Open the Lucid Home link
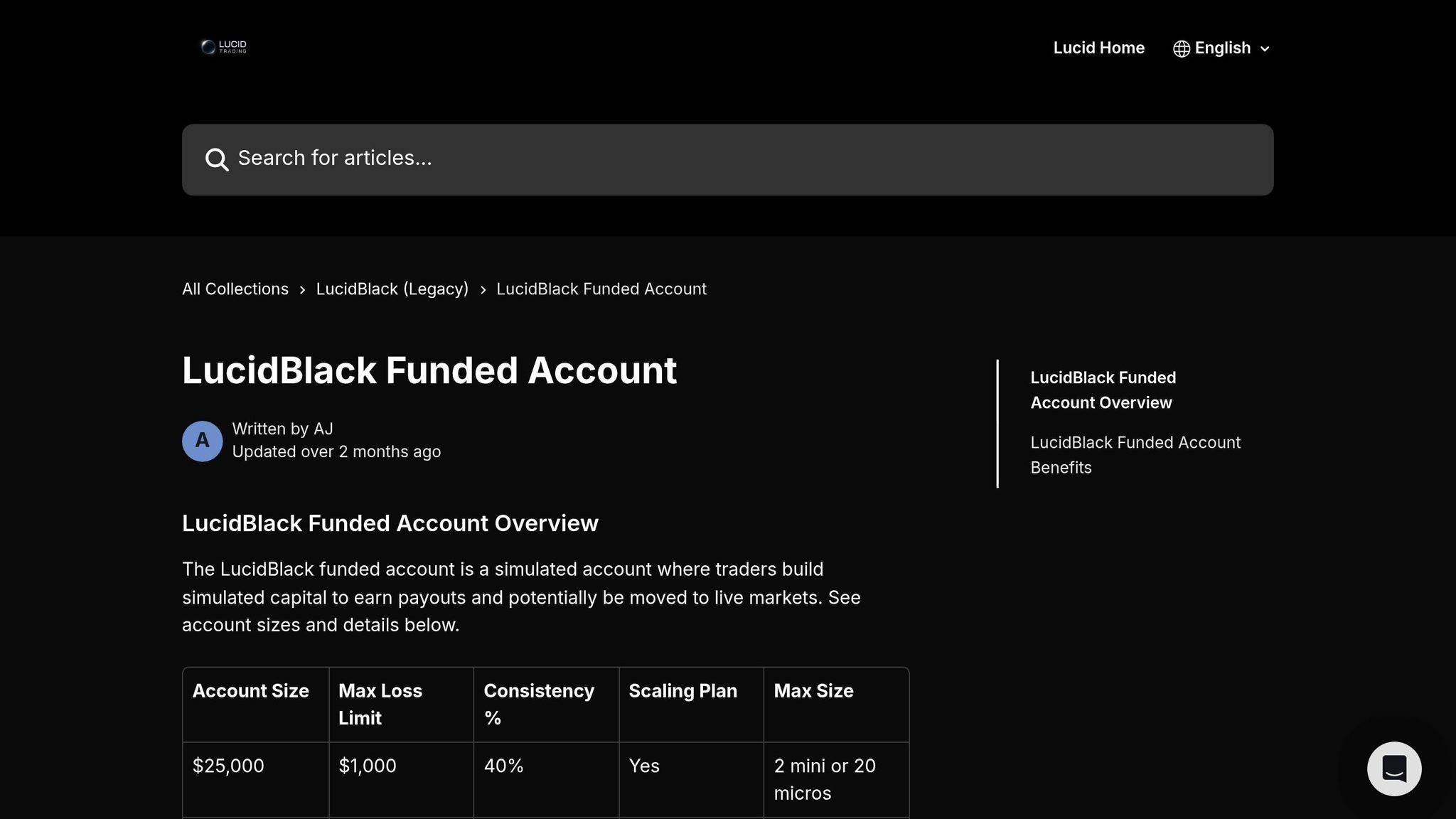This screenshot has width=1456, height=819. pyautogui.click(x=1098, y=48)
